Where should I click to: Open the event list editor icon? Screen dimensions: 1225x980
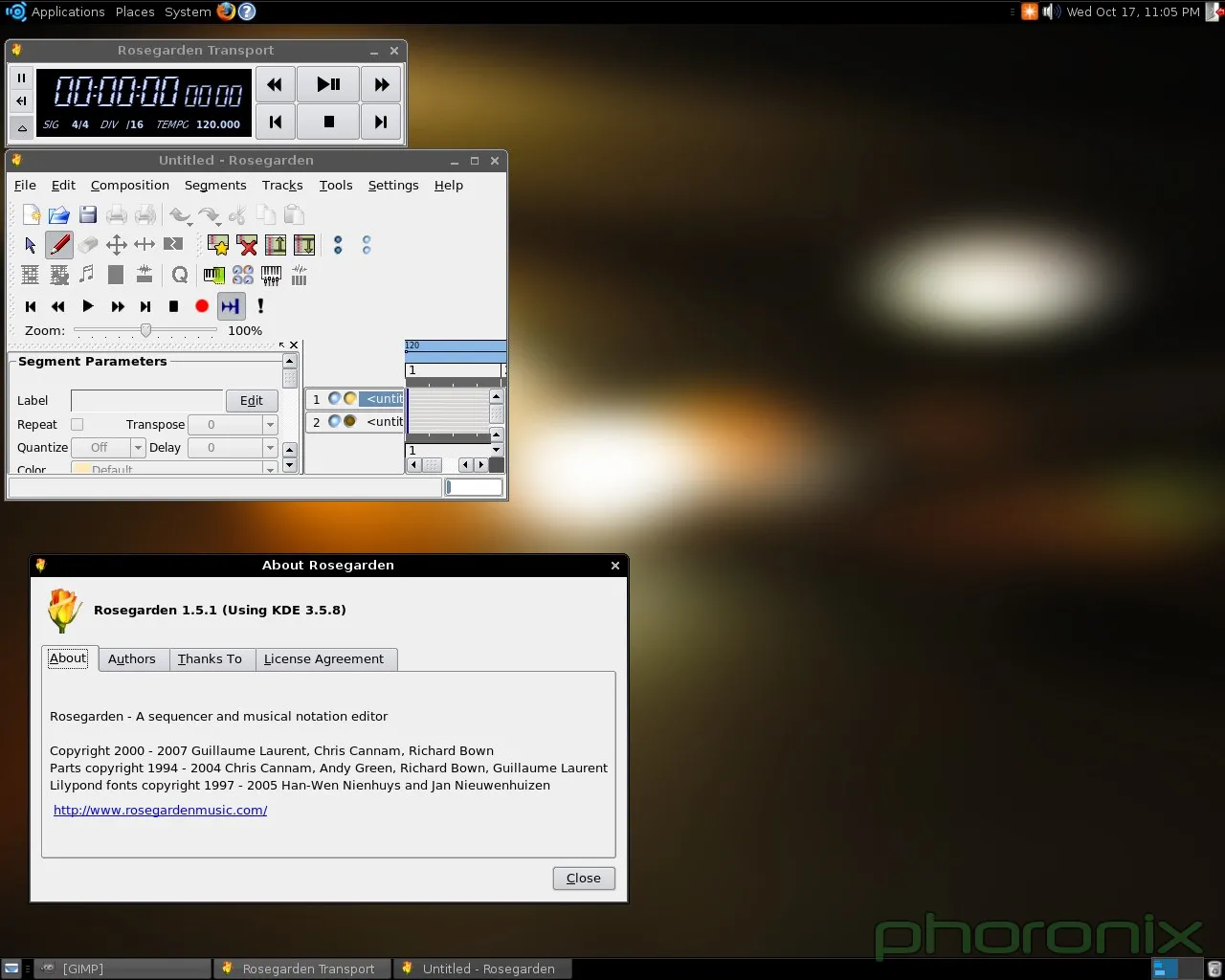coord(116,276)
